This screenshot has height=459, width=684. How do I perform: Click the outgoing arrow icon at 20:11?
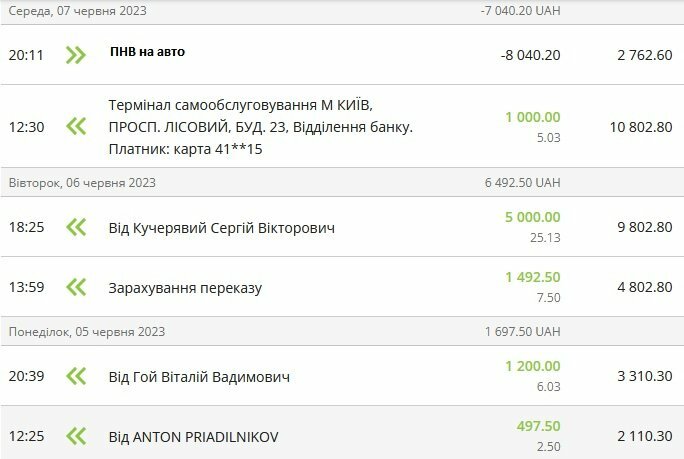(x=76, y=54)
